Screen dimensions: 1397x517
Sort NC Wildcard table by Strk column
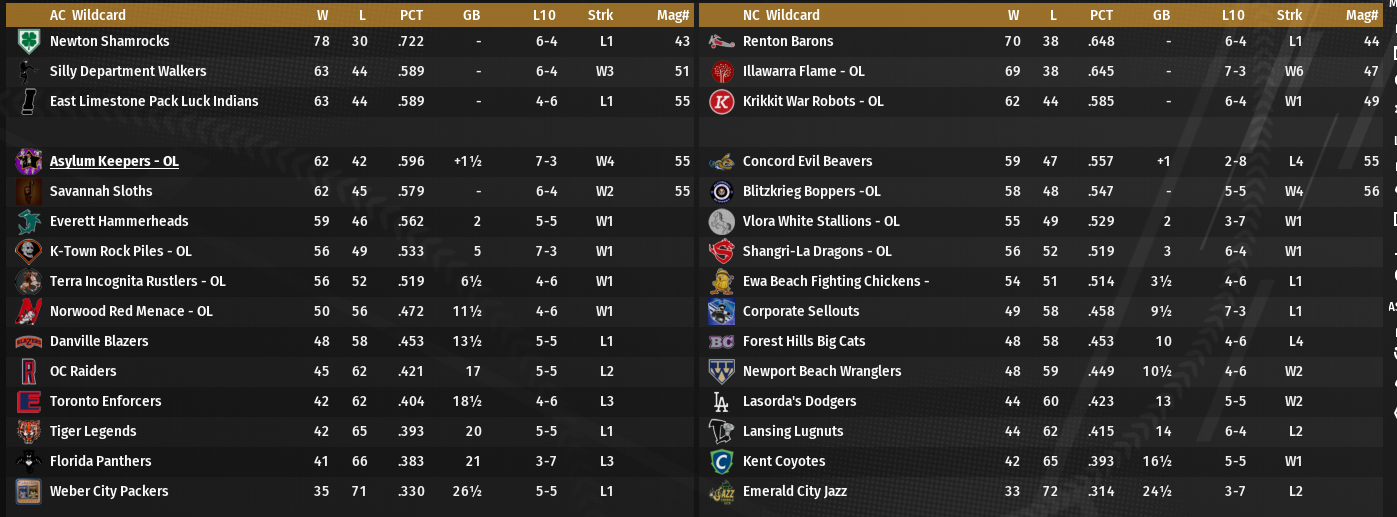(1289, 15)
